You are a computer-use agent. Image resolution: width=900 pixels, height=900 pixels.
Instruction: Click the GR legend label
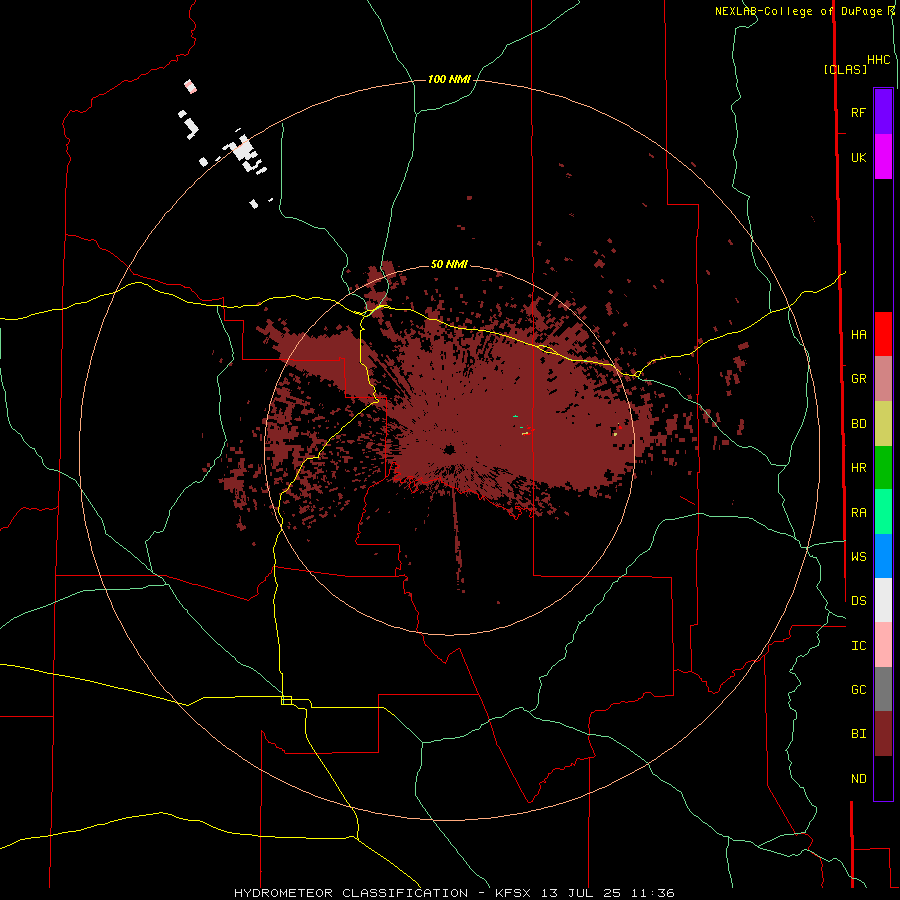858,379
